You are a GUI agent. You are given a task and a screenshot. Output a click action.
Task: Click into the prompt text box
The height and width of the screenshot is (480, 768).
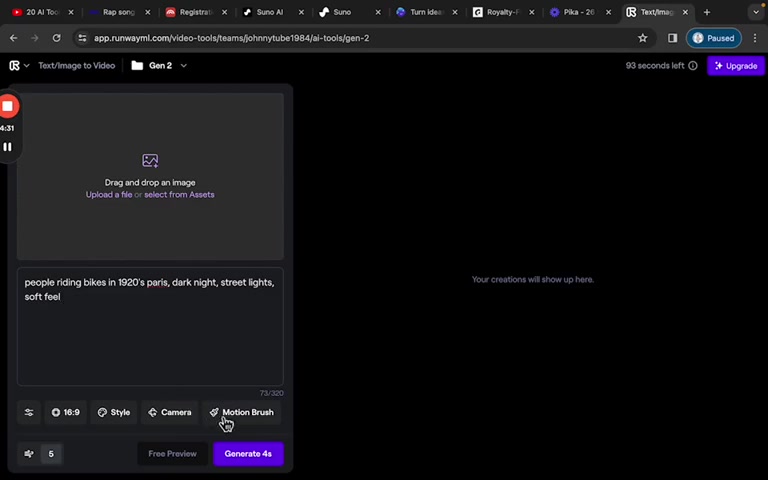[150, 327]
